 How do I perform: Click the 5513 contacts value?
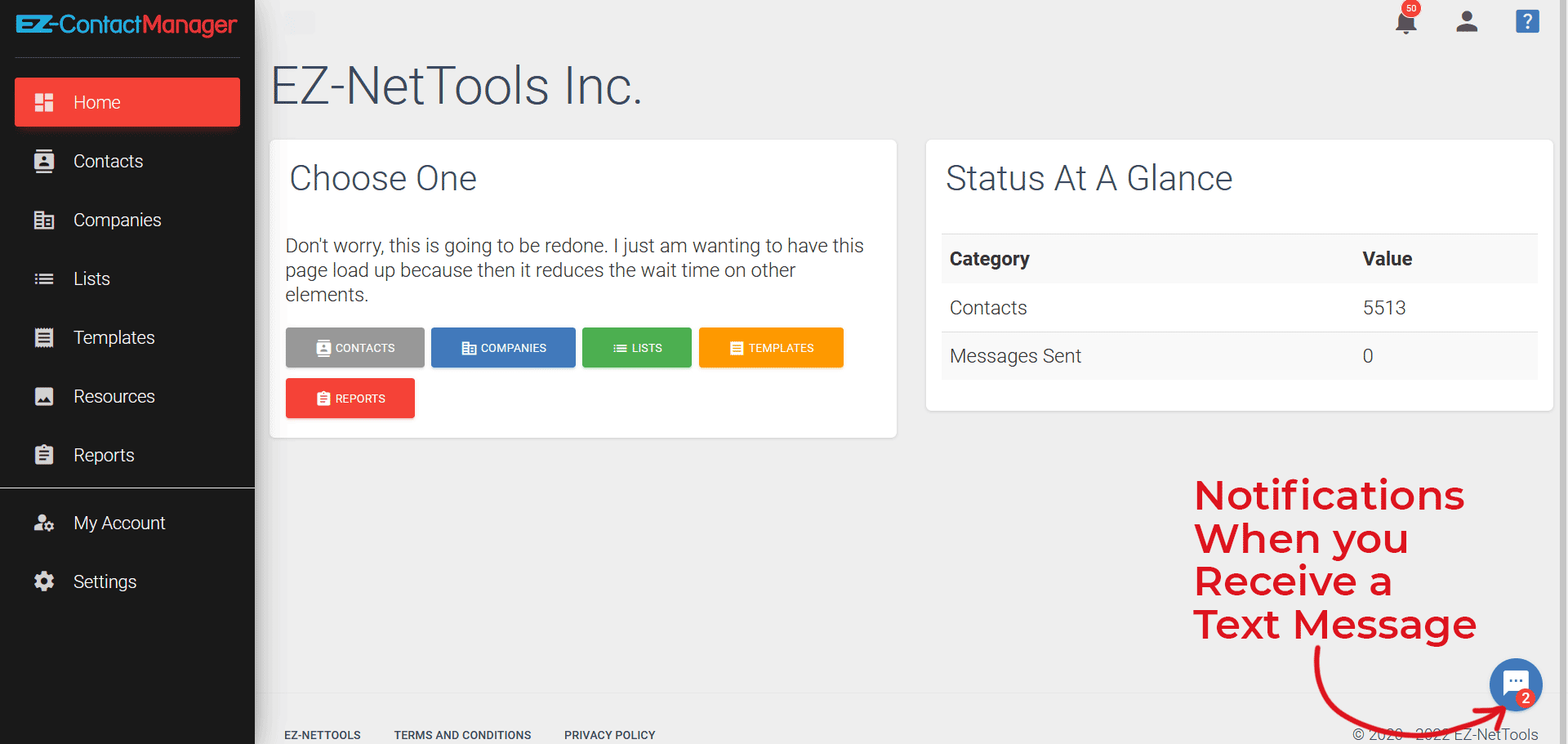coord(1384,308)
